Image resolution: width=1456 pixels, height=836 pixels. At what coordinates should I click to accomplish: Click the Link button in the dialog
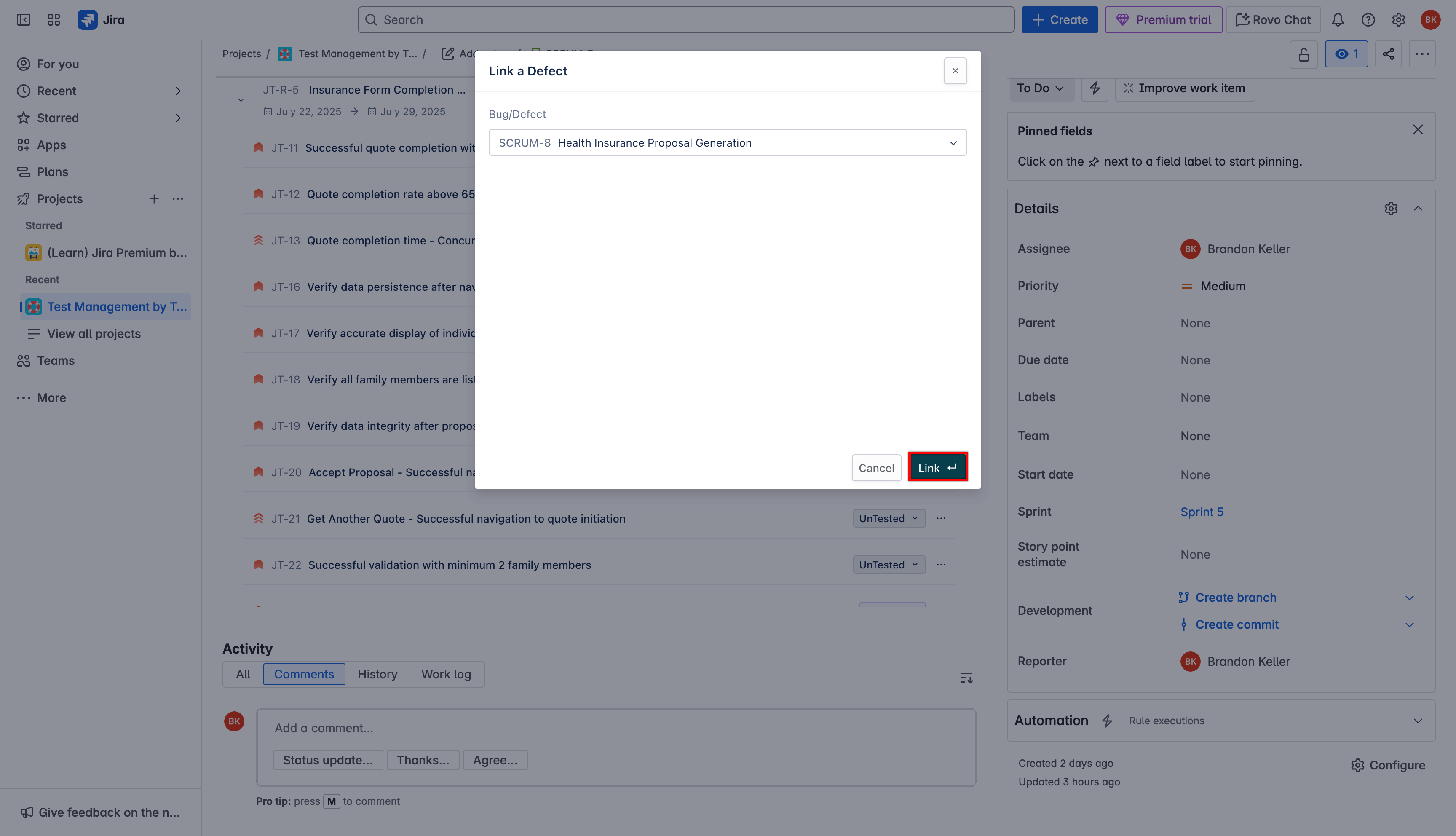coord(937,467)
